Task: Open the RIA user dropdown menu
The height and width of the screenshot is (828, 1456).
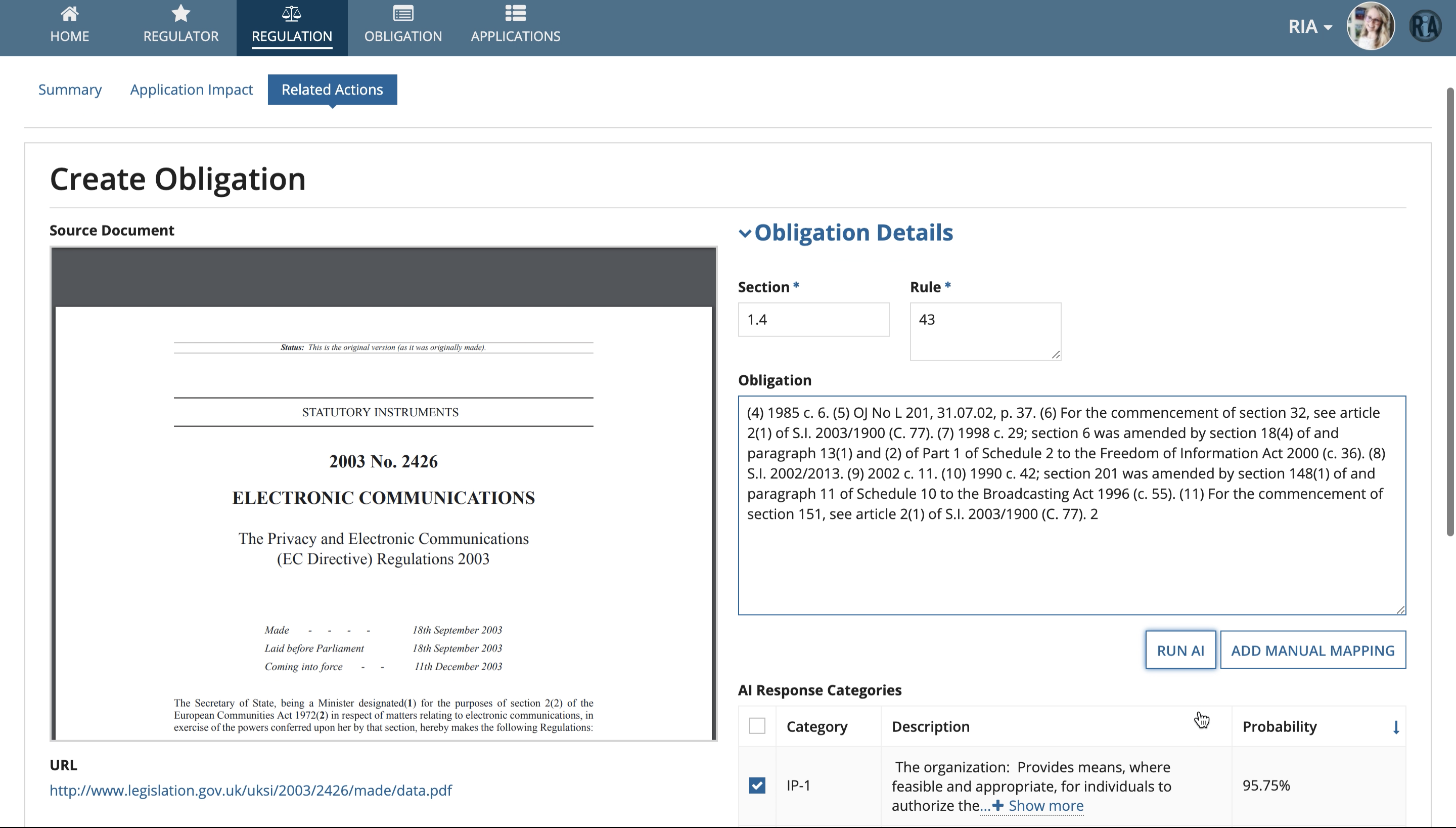Action: tap(1310, 27)
